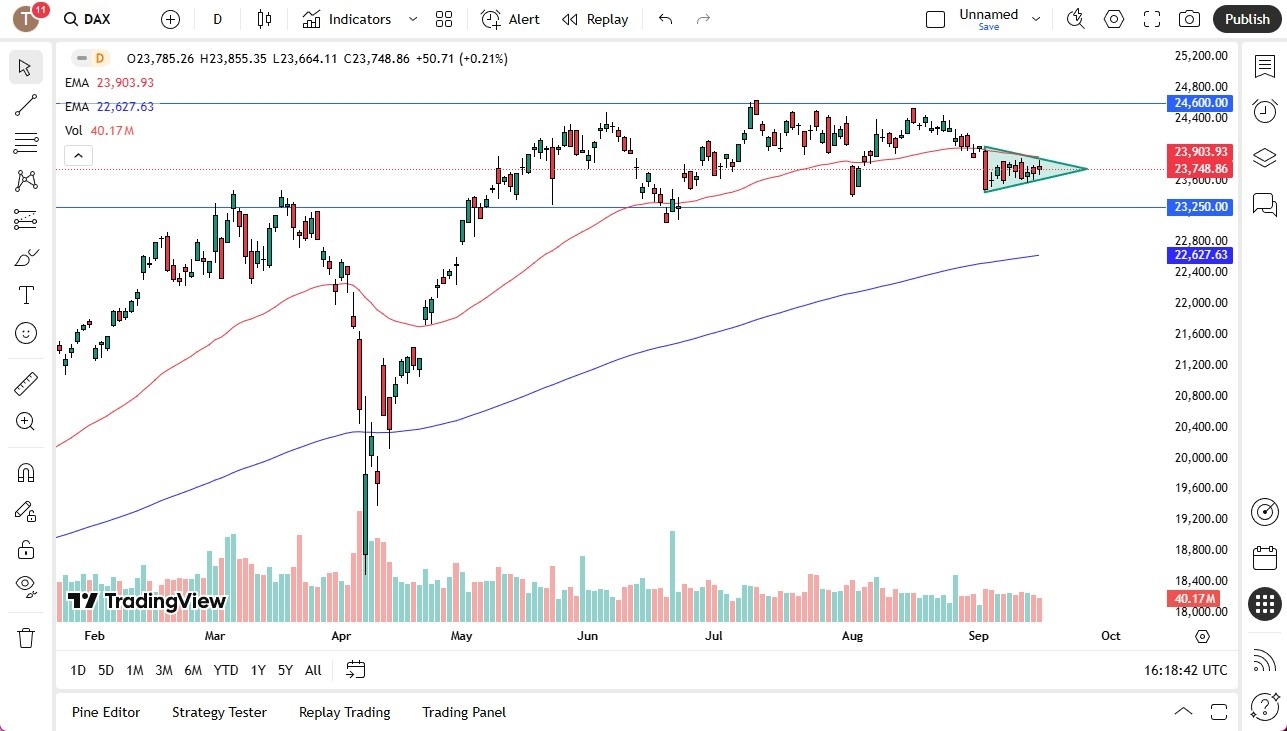
Task: Switch to the Strategy Tester tab
Action: (219, 712)
